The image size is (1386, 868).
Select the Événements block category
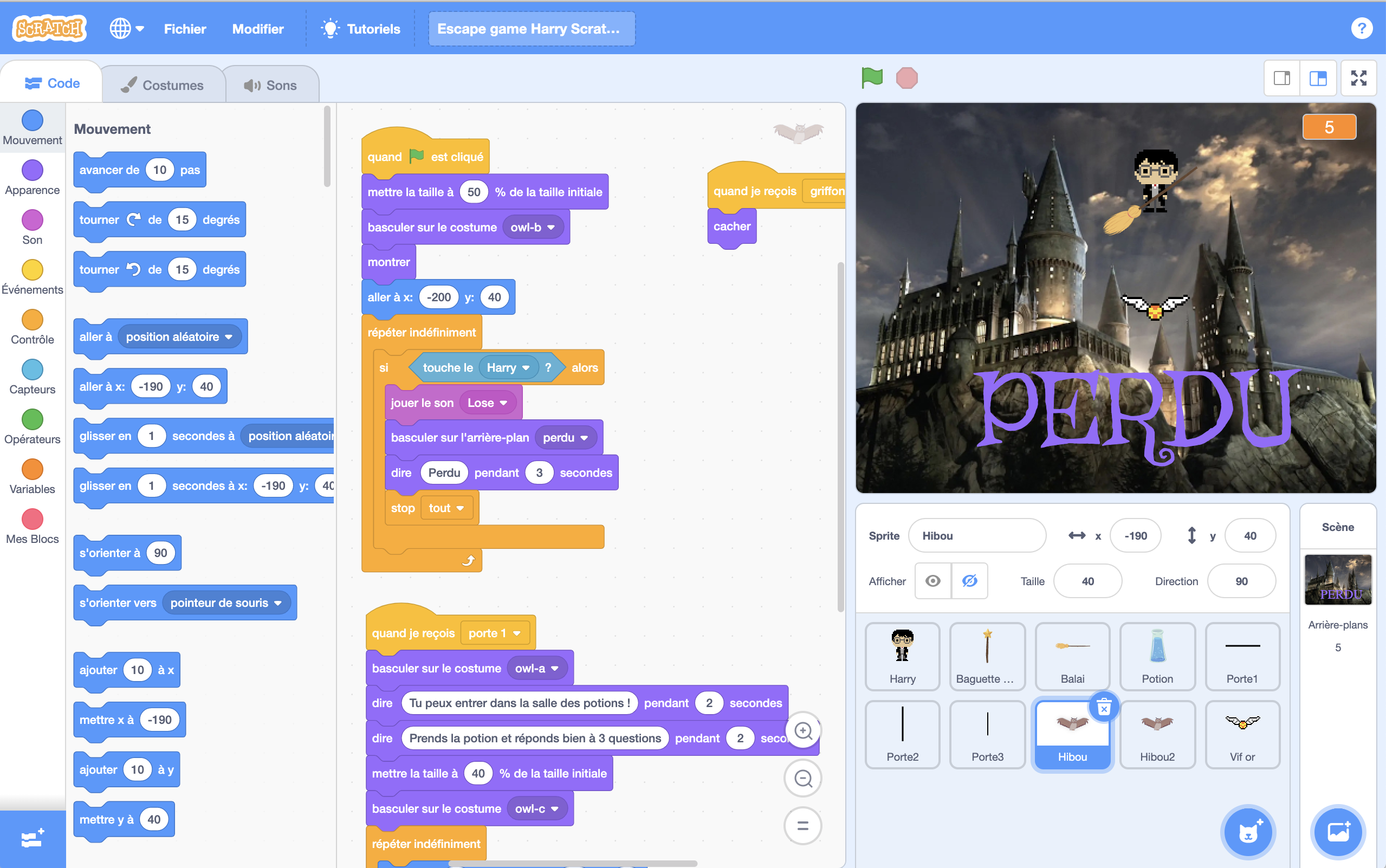[x=32, y=277]
